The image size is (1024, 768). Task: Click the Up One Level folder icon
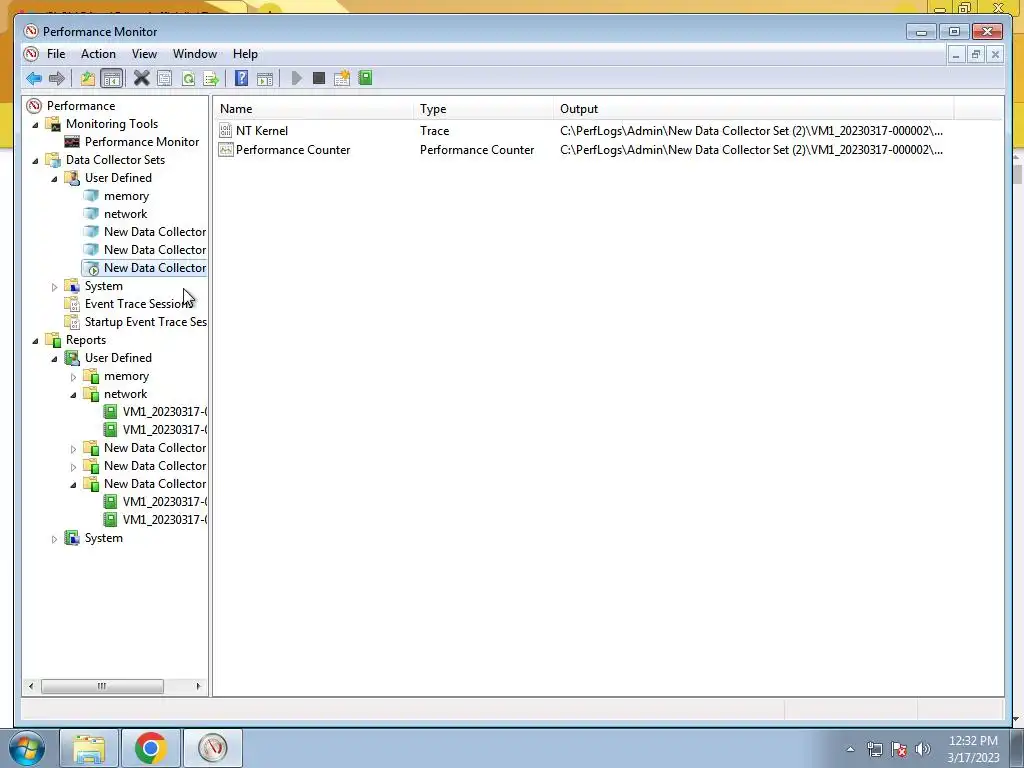tap(88, 78)
